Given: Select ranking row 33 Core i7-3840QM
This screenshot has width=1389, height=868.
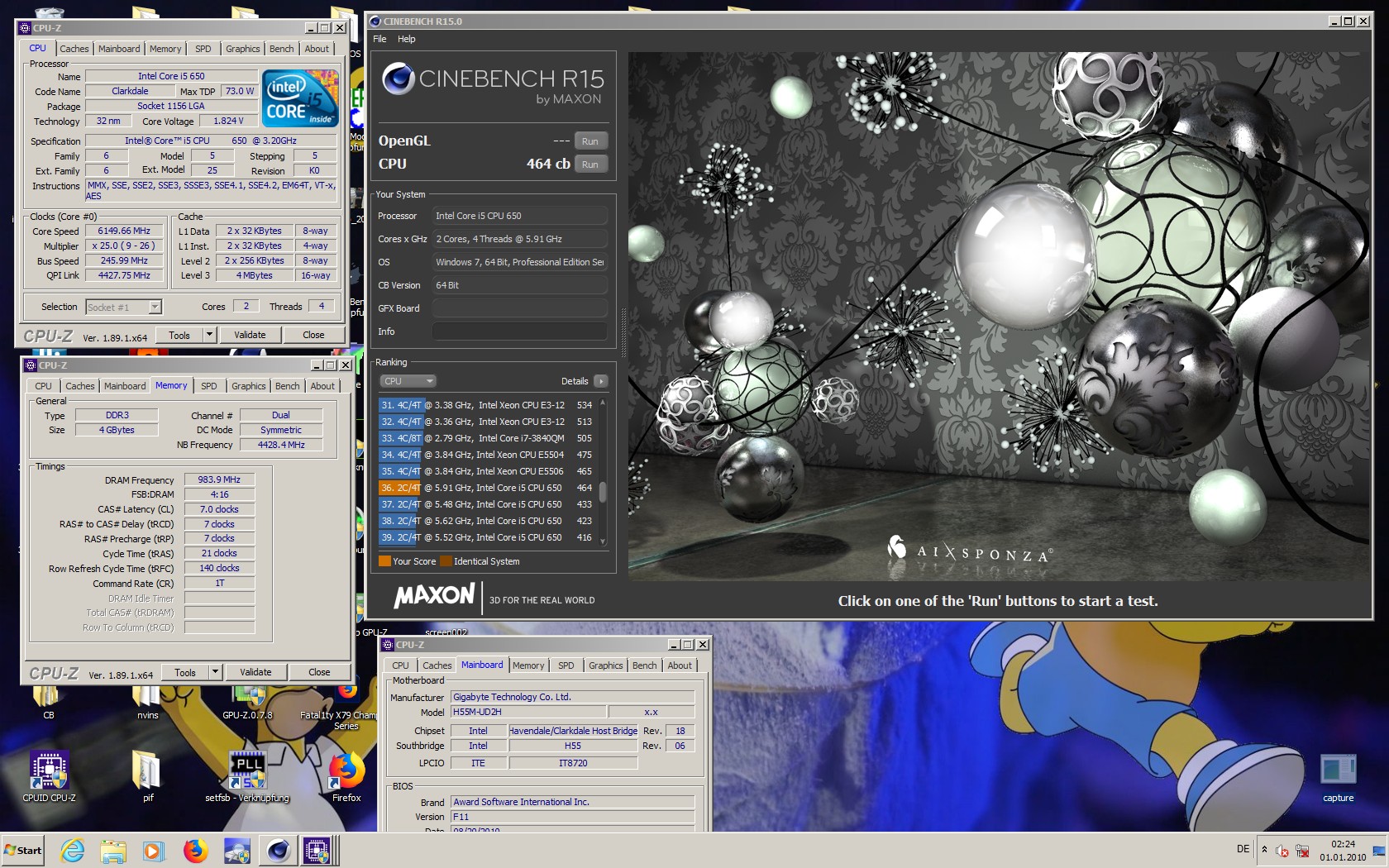Looking at the screenshot, I should pos(487,438).
